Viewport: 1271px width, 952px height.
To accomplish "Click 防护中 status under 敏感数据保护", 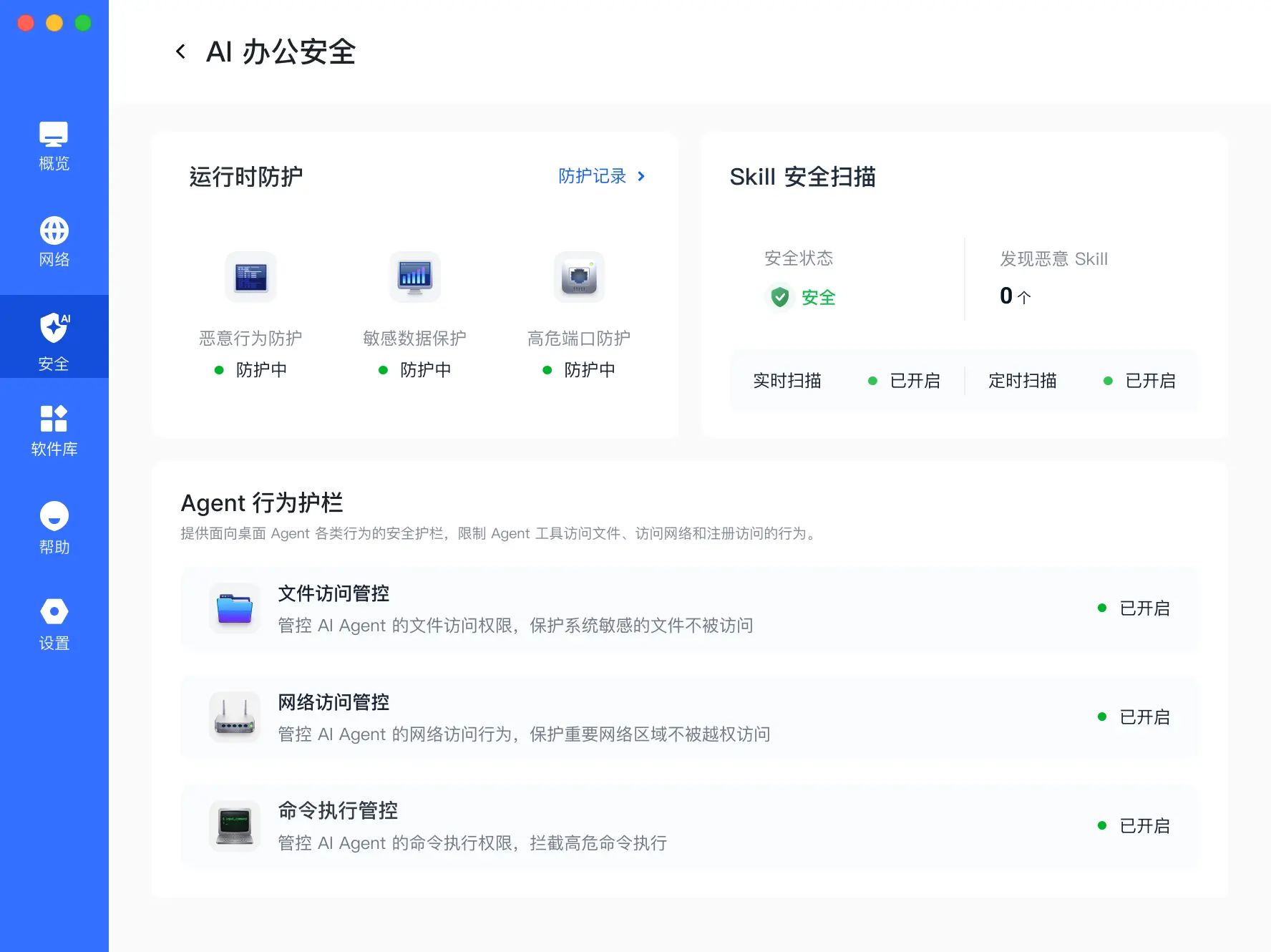I will (x=415, y=370).
